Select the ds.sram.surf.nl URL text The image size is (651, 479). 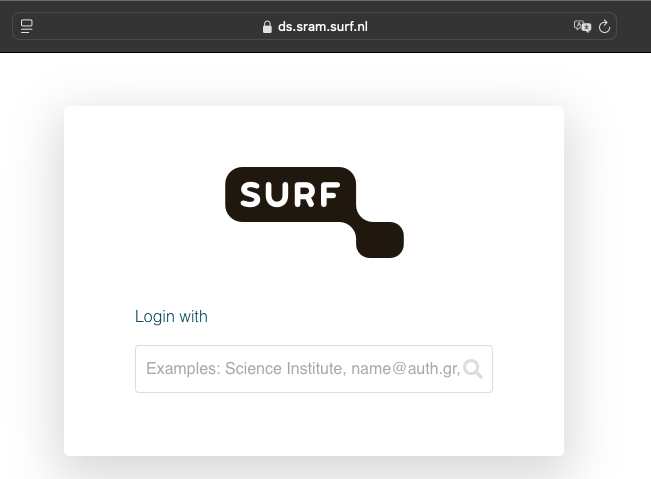(x=323, y=27)
